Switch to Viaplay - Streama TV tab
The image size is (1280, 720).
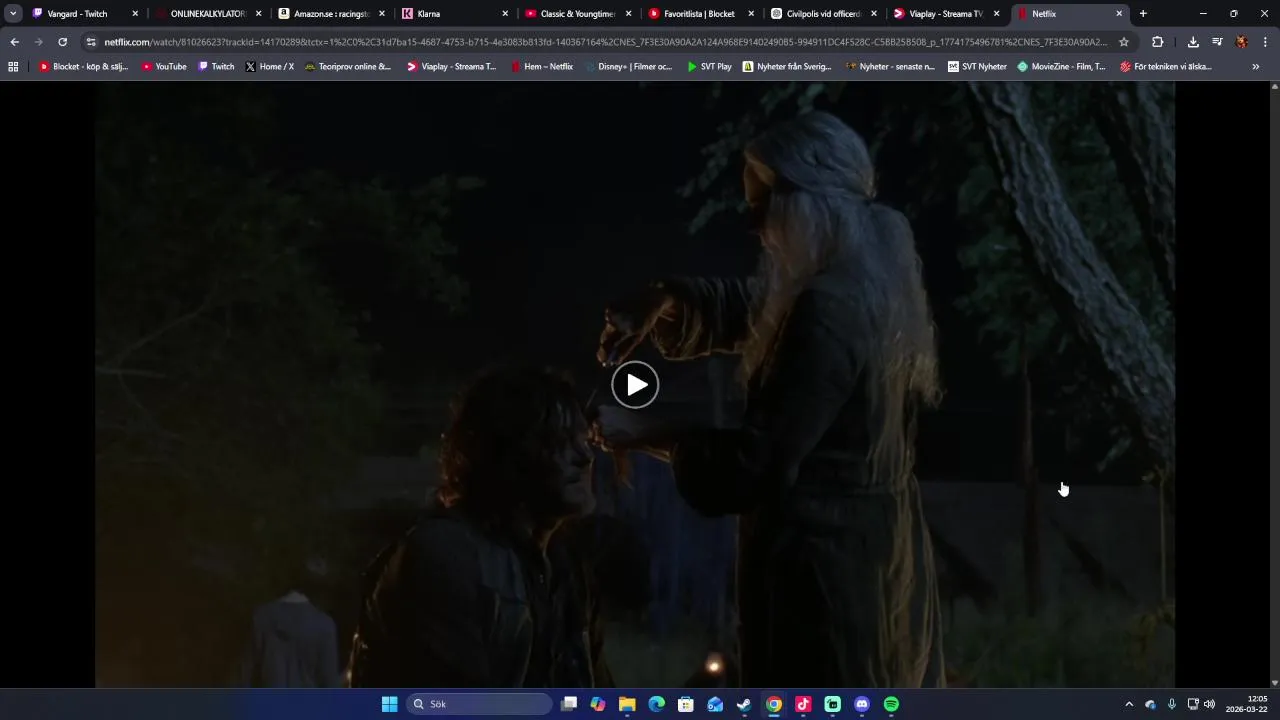(946, 14)
